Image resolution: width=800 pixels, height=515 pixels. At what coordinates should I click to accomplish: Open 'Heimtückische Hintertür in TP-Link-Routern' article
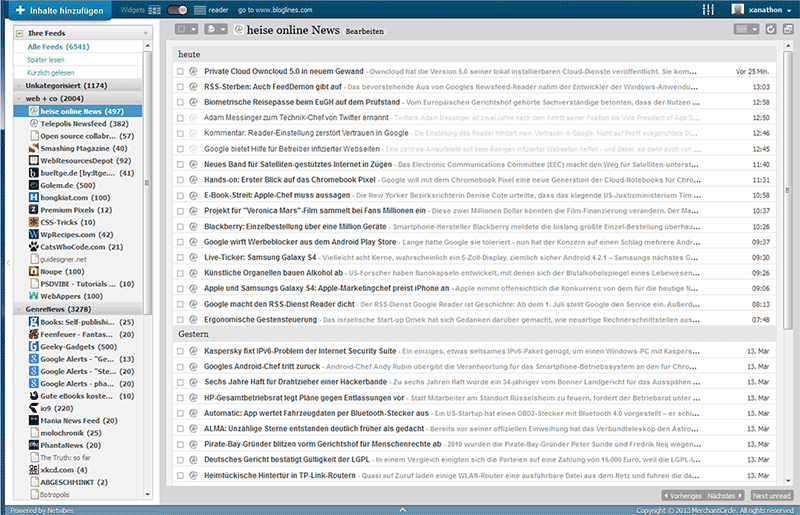click(x=280, y=475)
